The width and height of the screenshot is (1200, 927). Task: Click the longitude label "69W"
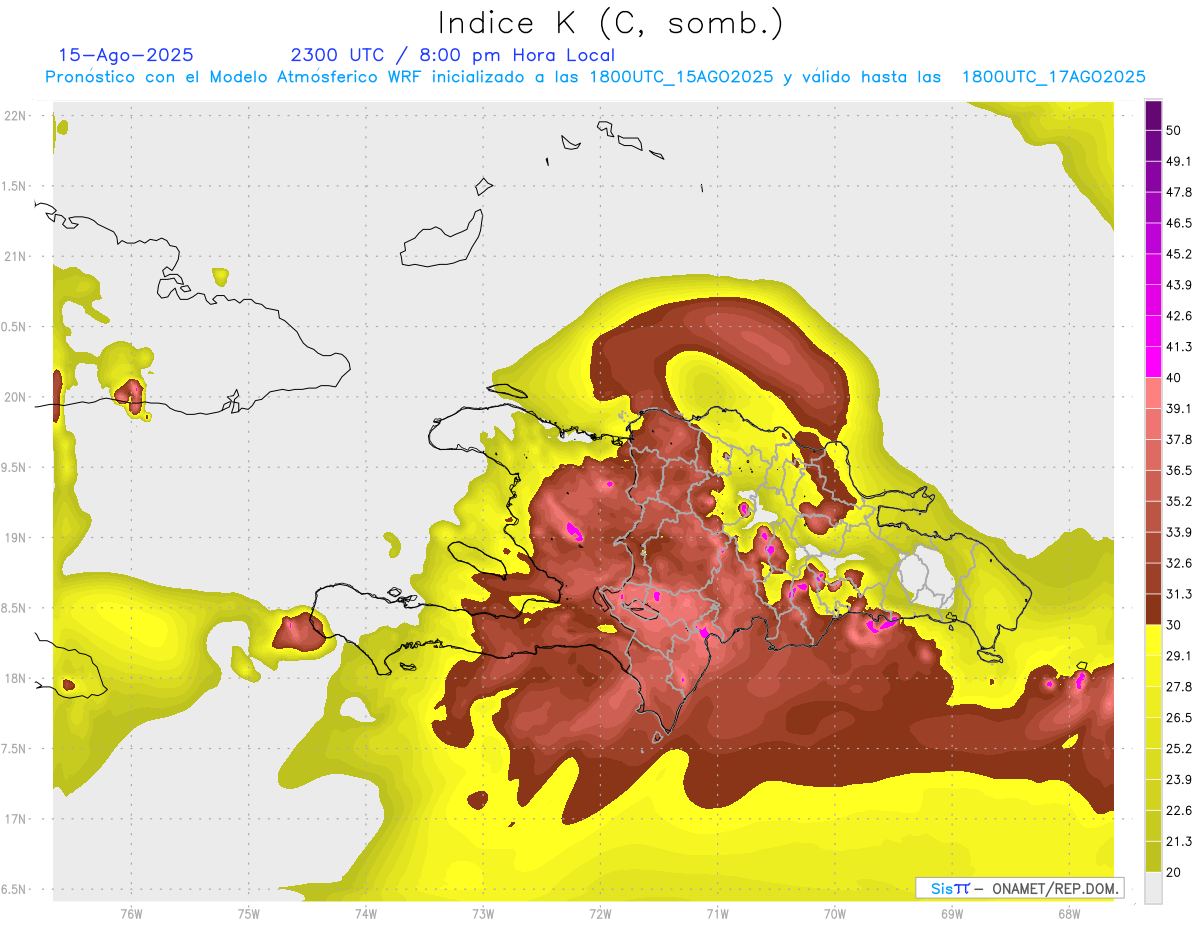(x=952, y=914)
